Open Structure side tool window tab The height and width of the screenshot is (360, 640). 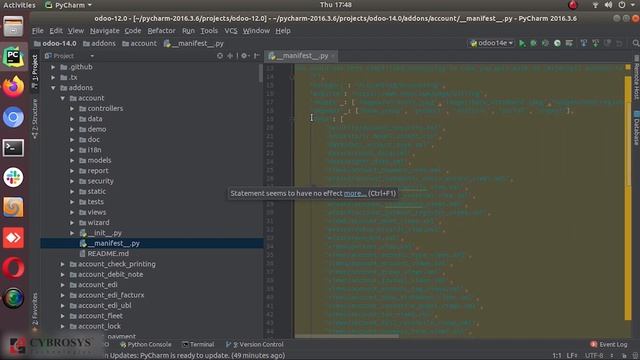(x=35, y=119)
